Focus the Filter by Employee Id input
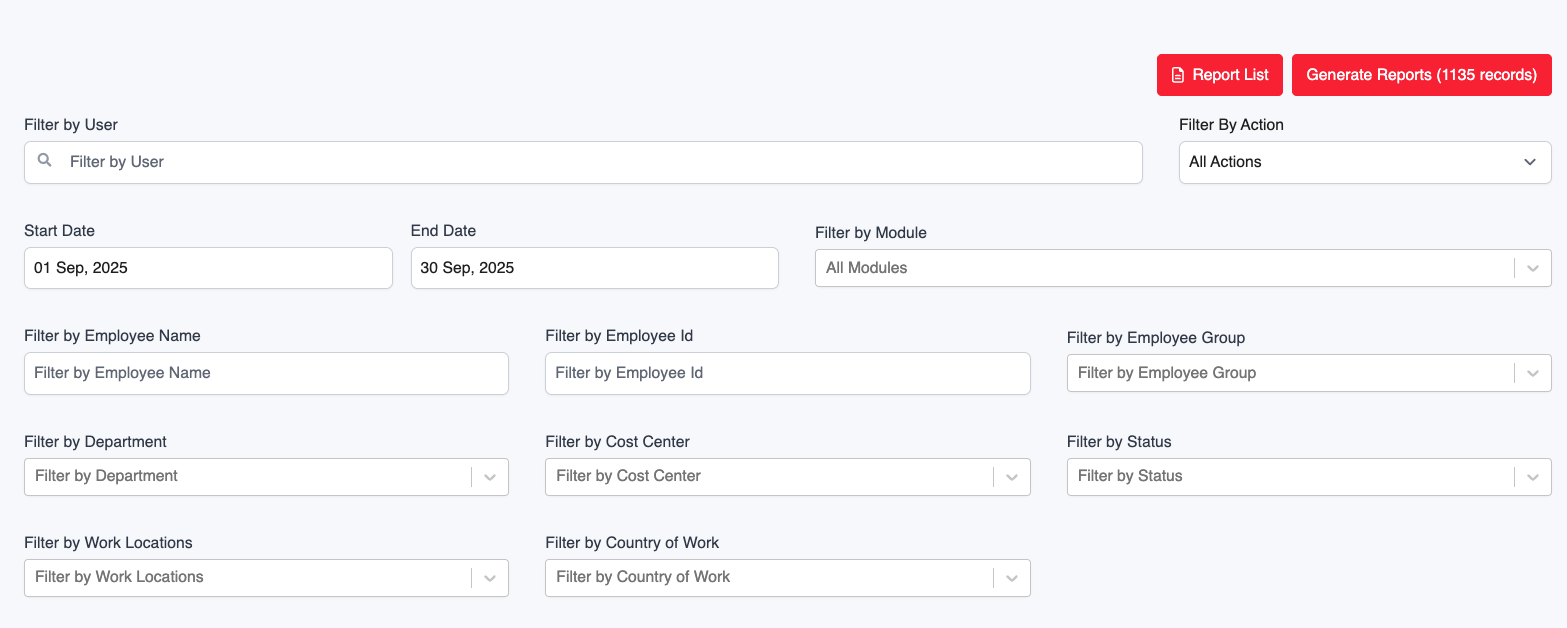1567x628 pixels. 787,373
